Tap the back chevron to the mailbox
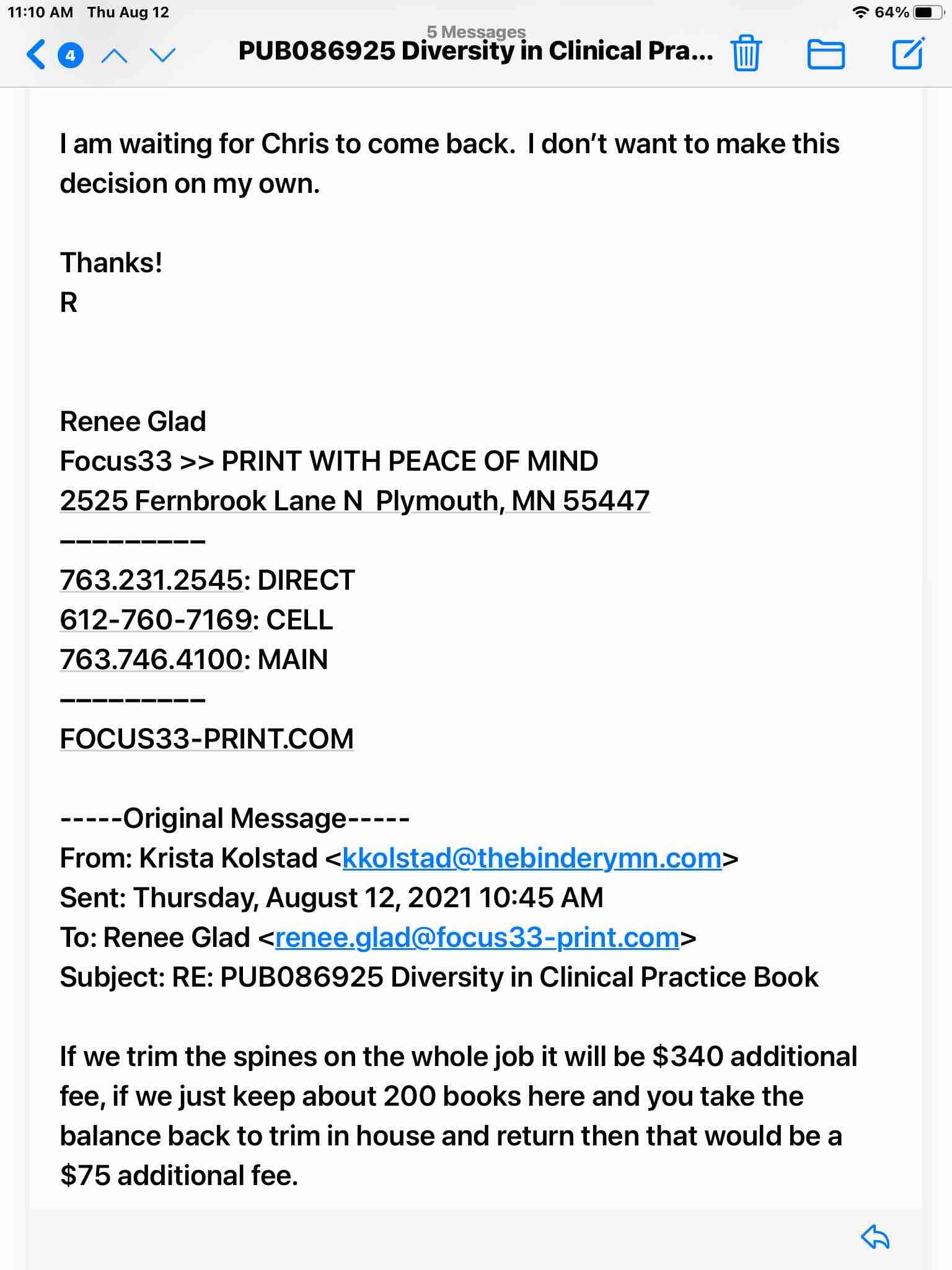Viewport: 952px width, 1270px height. 36,55
